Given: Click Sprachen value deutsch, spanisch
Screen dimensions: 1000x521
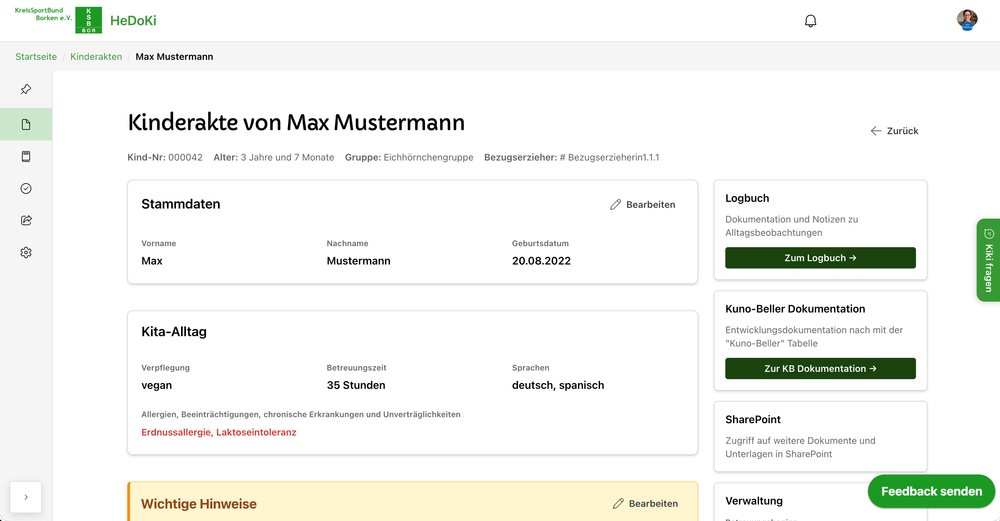Looking at the screenshot, I should pos(558,385).
